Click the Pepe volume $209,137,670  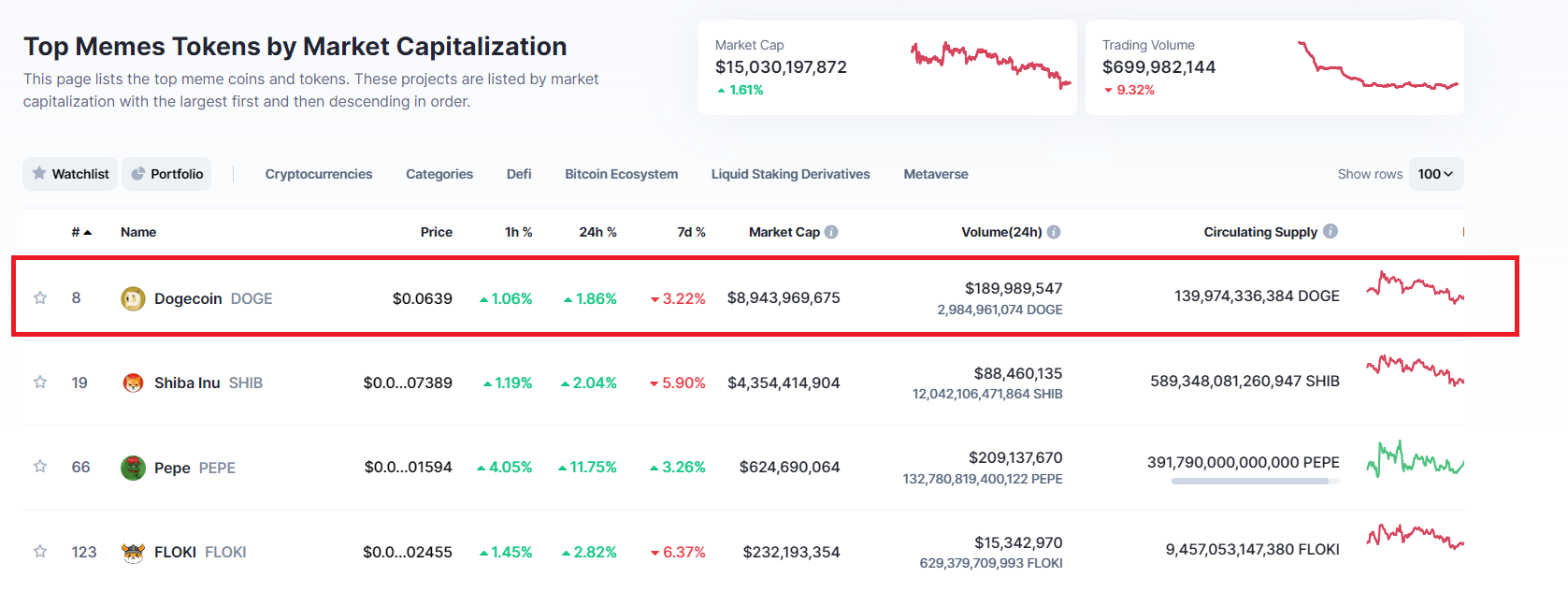(x=1015, y=457)
